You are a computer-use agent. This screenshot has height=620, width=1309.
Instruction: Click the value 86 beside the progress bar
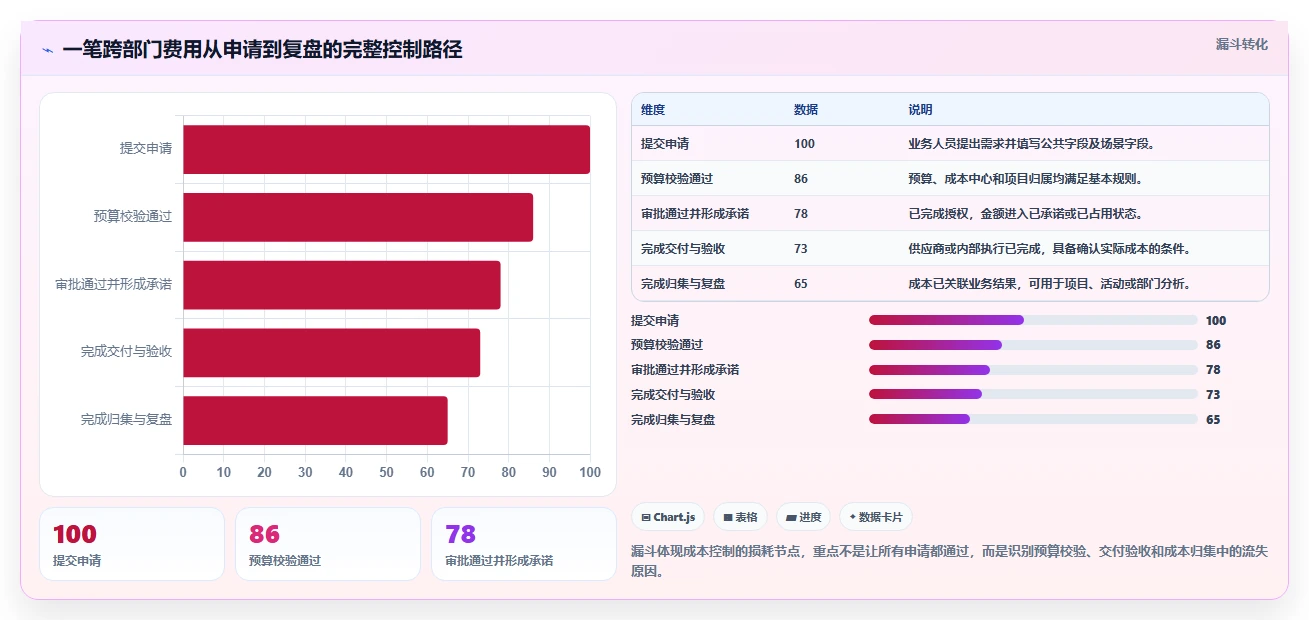1213,345
